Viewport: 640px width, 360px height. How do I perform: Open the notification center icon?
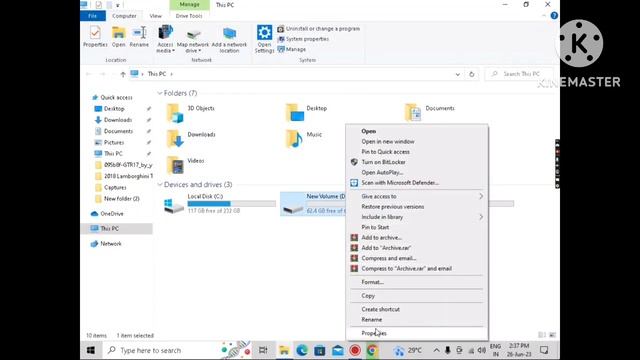(544, 350)
